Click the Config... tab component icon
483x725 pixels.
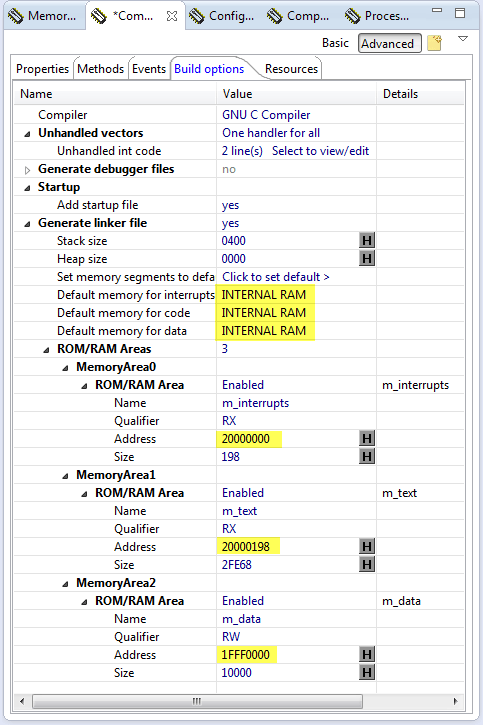(x=196, y=16)
